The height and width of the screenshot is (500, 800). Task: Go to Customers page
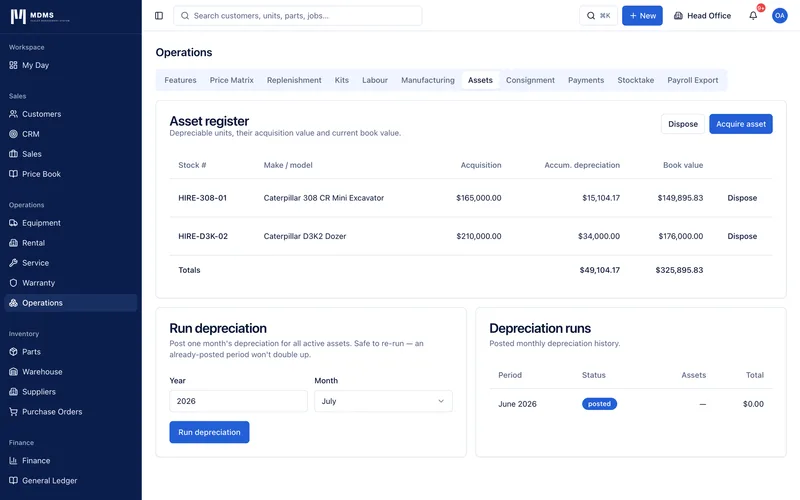click(x=70, y=114)
